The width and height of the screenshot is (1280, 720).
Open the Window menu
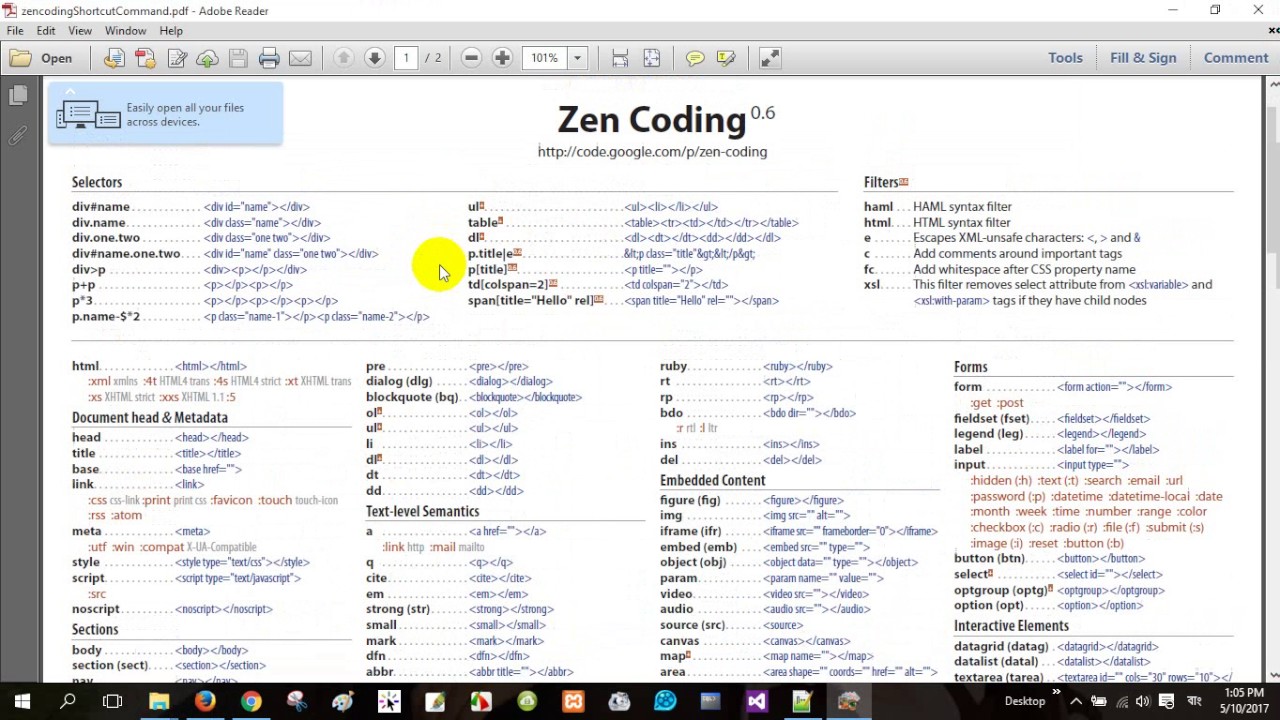click(x=125, y=31)
